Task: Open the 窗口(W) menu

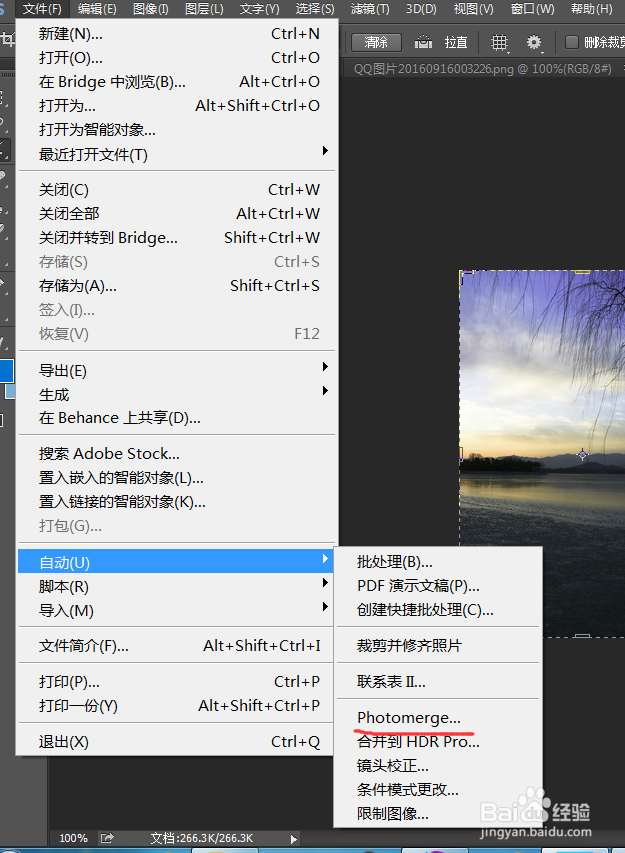Action: click(x=533, y=9)
